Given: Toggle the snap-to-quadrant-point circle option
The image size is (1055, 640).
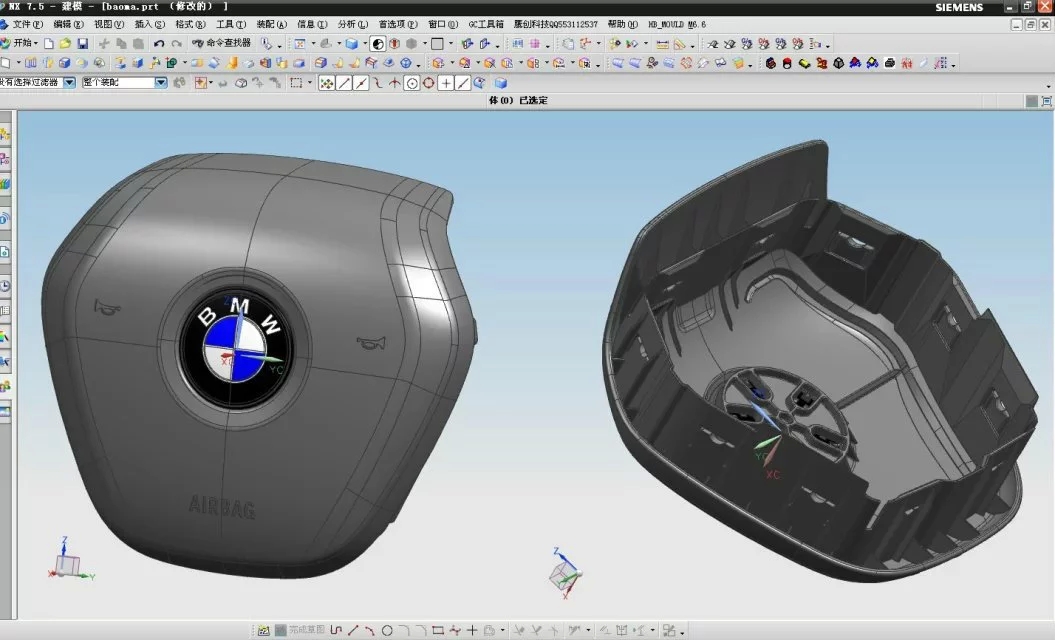Looking at the screenshot, I should coord(428,83).
